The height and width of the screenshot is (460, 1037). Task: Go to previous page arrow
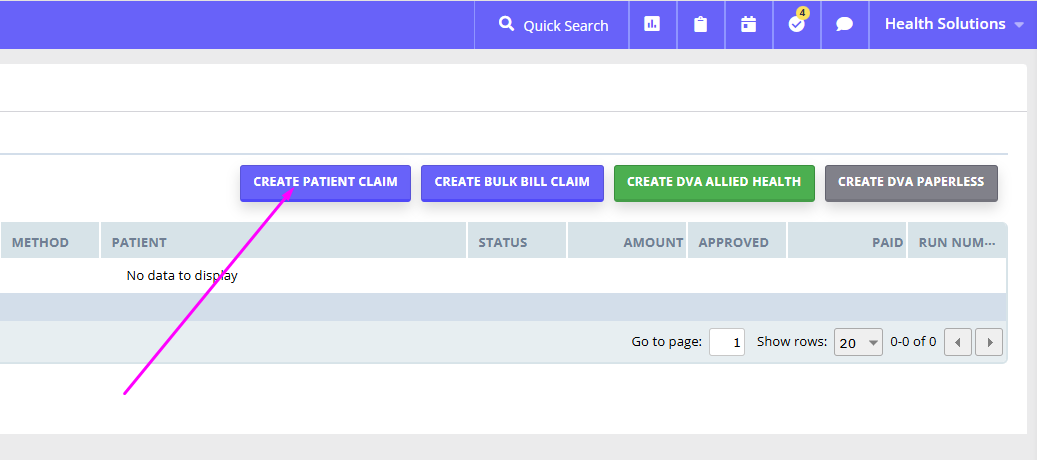tap(957, 342)
